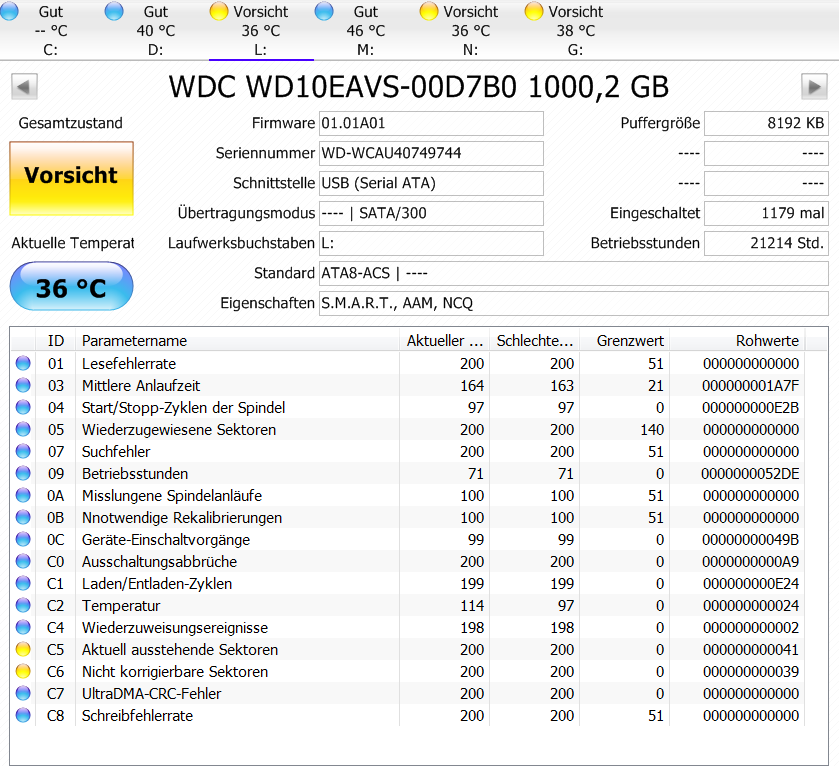
Task: Click the Laufwerksbuchstaben field L:
Action: coord(431,243)
